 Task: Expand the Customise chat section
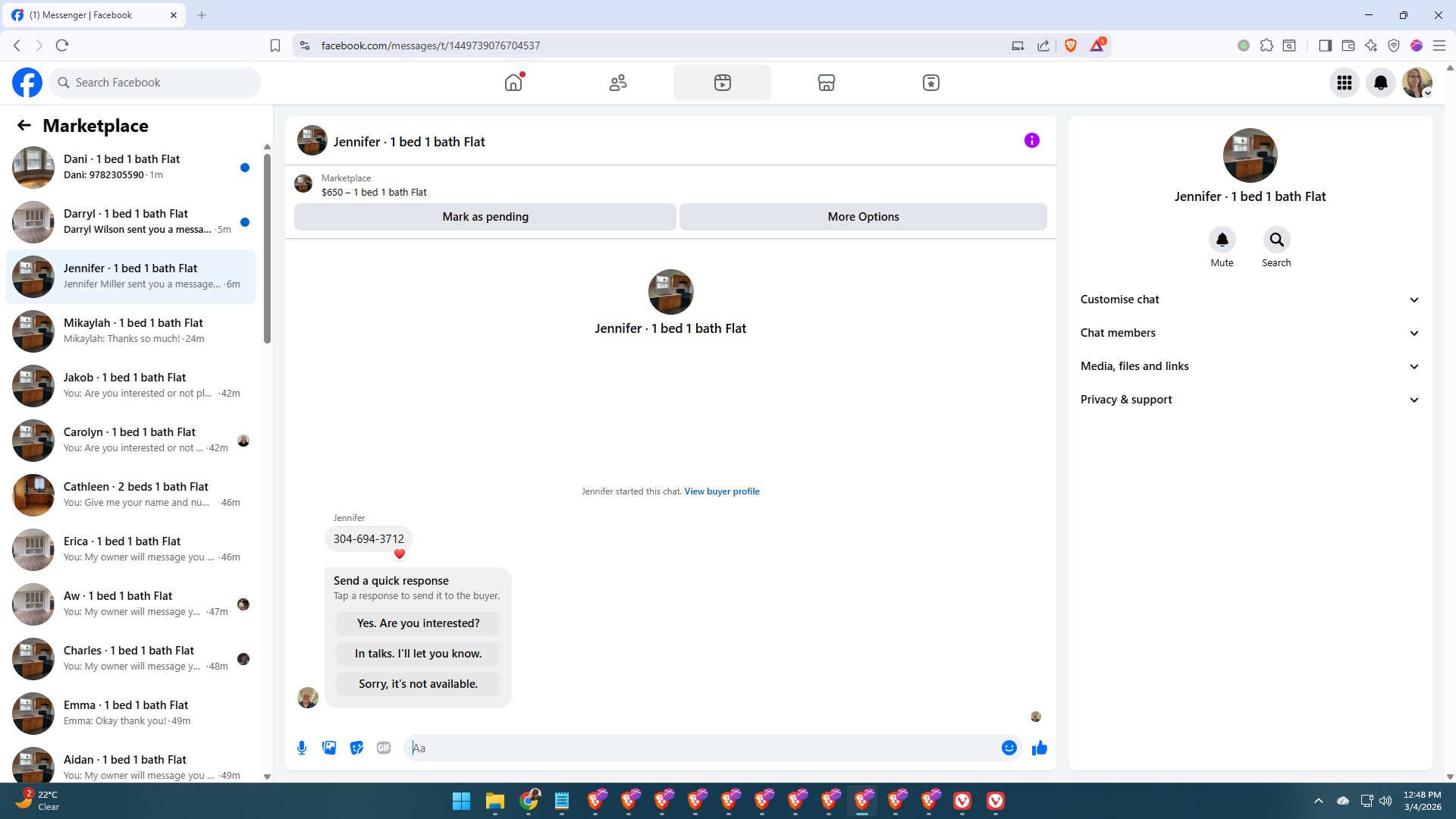1250,300
